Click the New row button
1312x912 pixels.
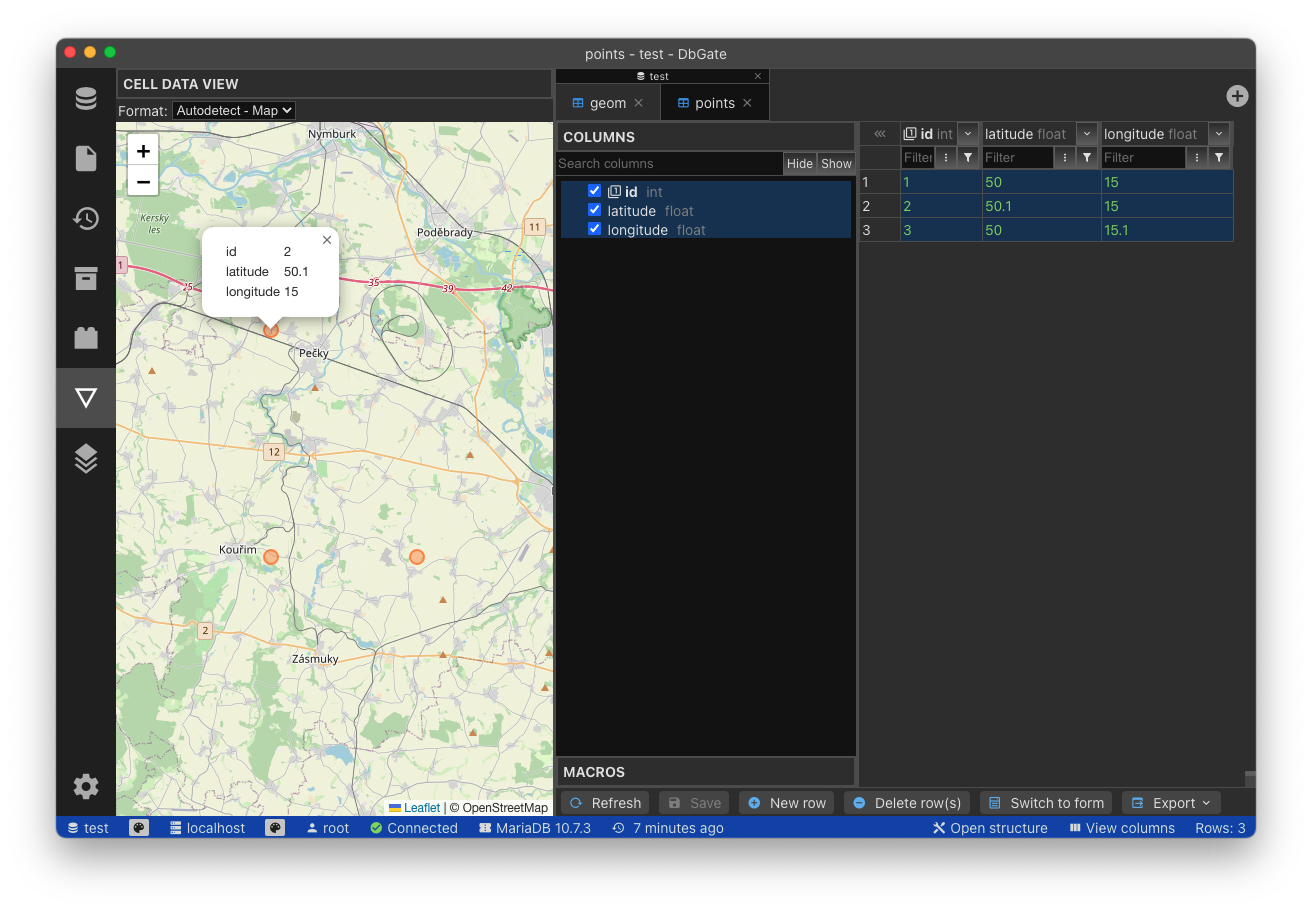click(786, 803)
